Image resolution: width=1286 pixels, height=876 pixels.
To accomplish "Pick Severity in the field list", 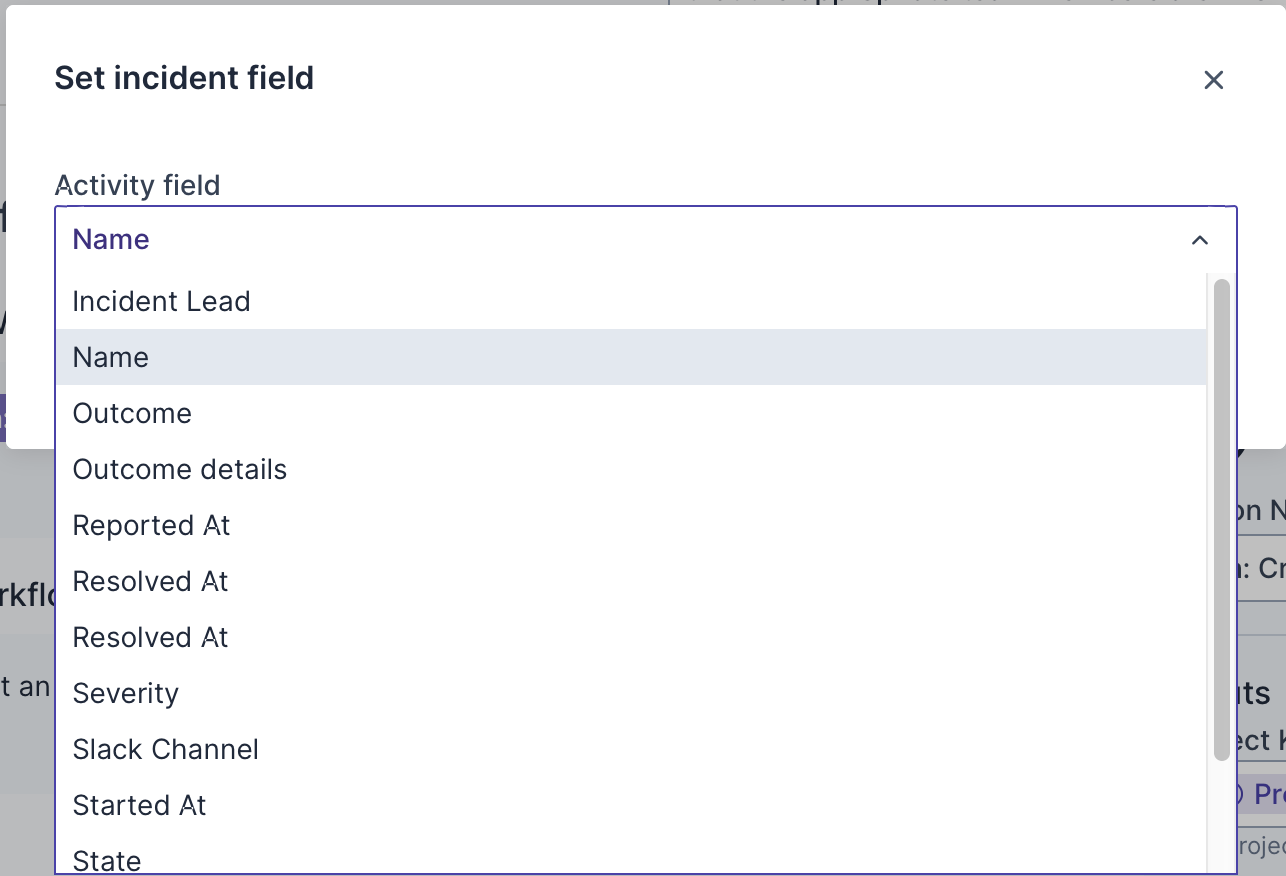I will coord(126,694).
